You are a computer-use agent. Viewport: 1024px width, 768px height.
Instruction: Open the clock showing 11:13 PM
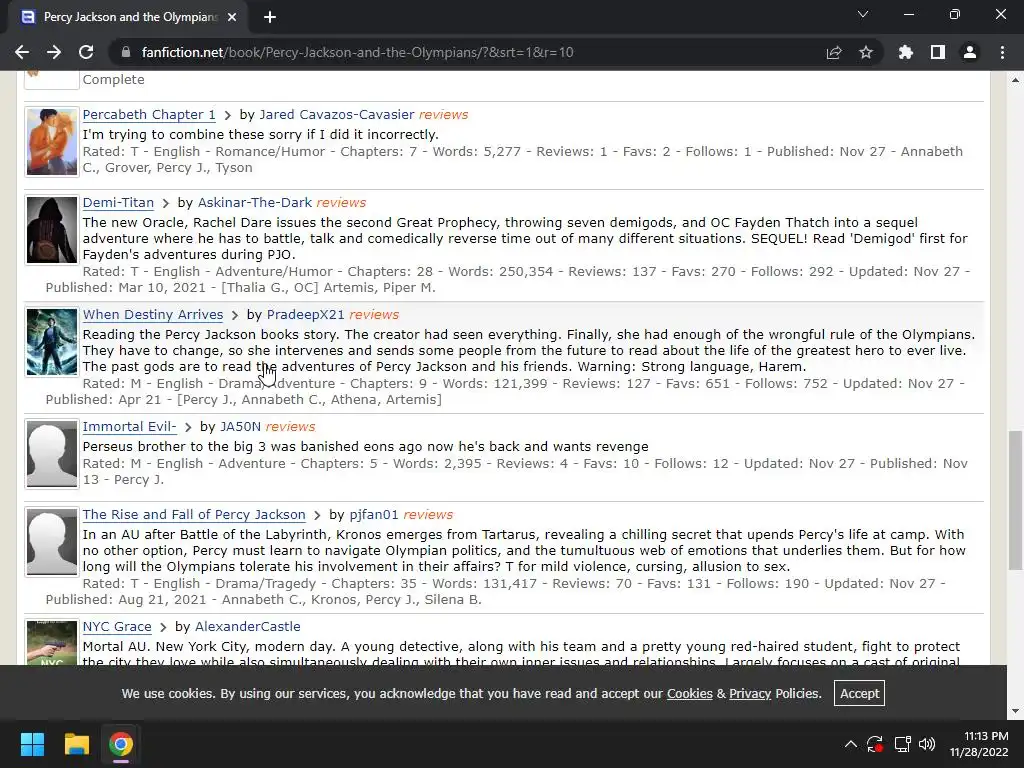coord(978,744)
